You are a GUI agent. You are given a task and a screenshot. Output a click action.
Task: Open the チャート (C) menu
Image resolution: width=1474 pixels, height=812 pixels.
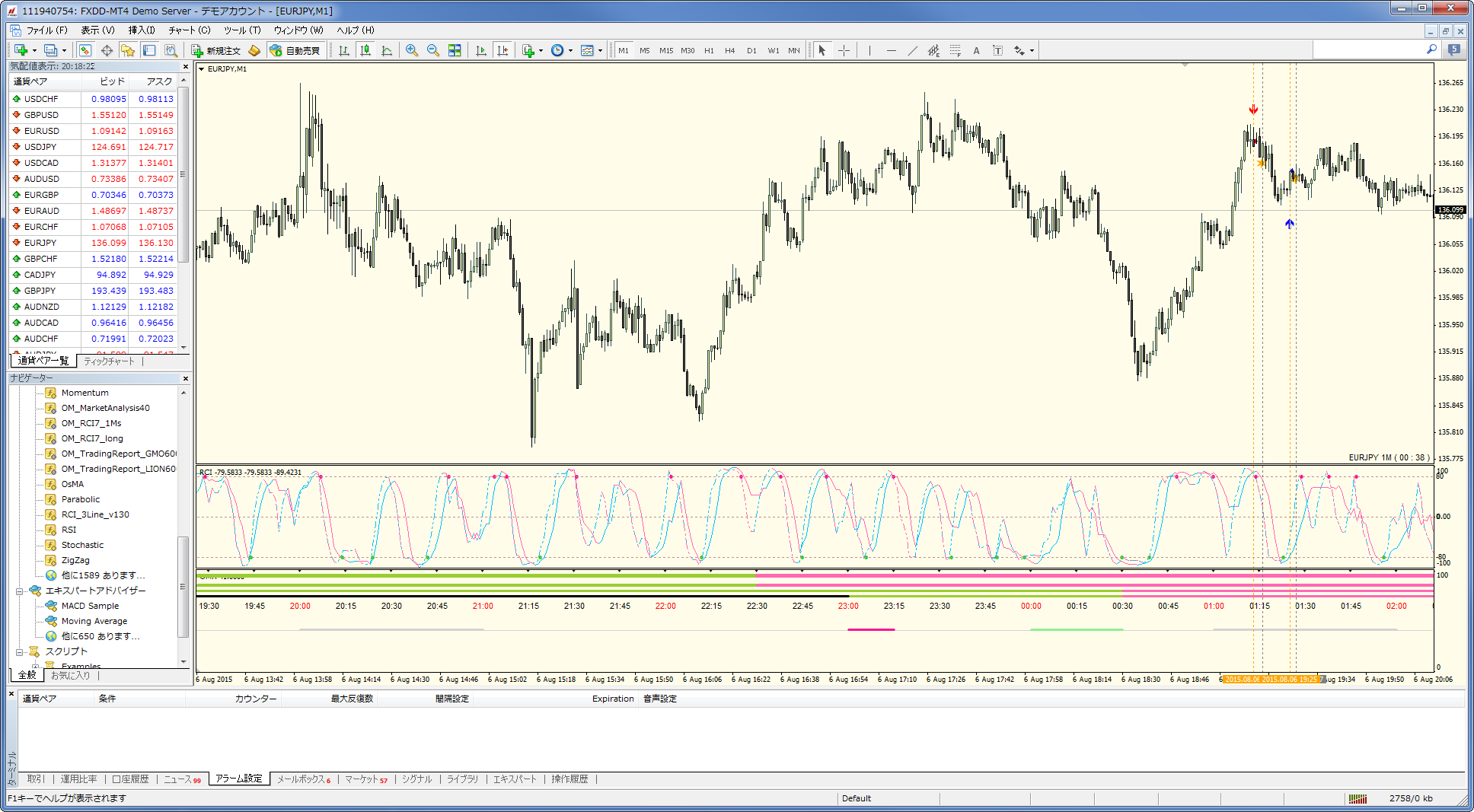(189, 30)
